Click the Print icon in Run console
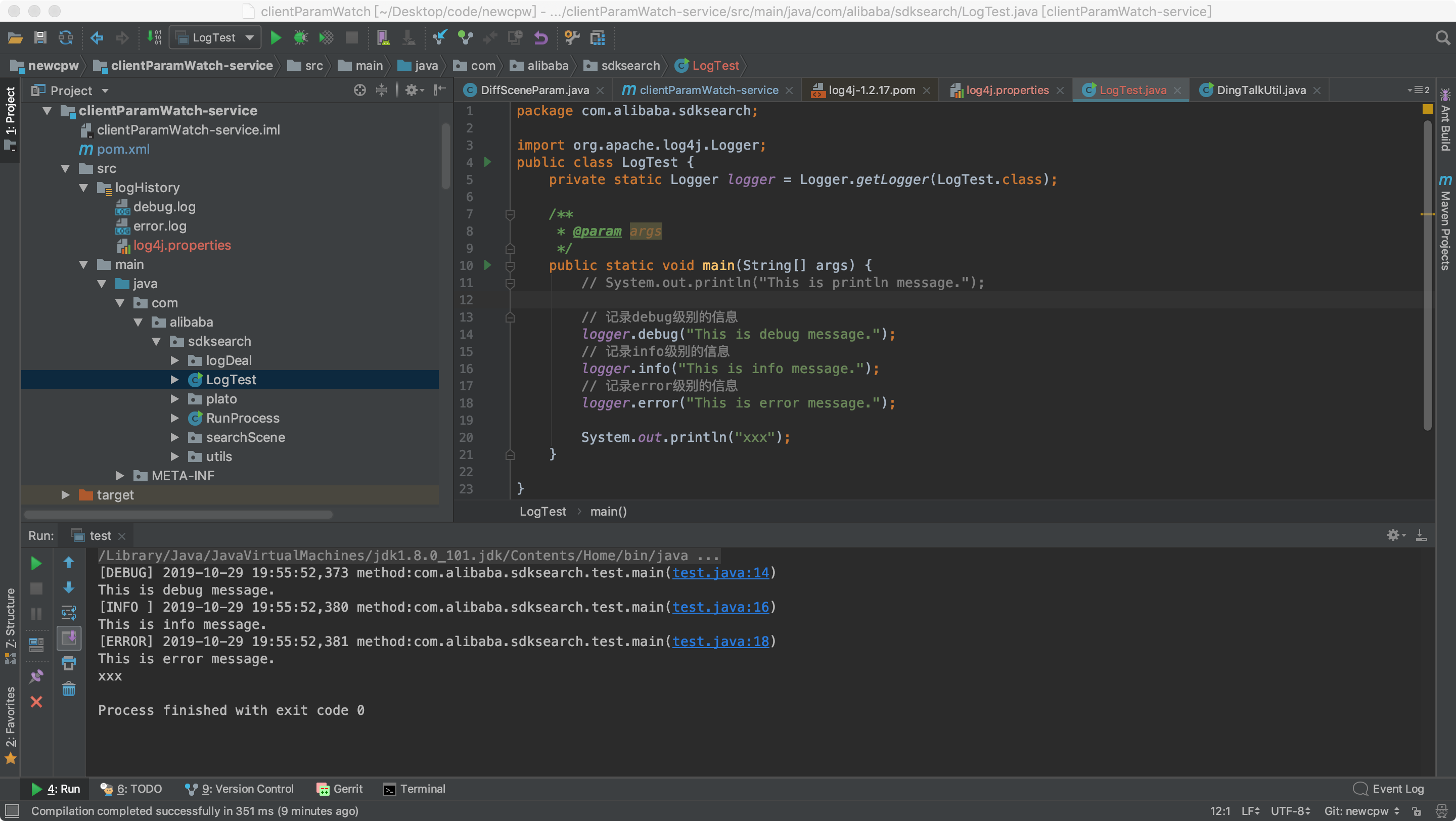Viewport: 1456px width, 821px height. (68, 663)
